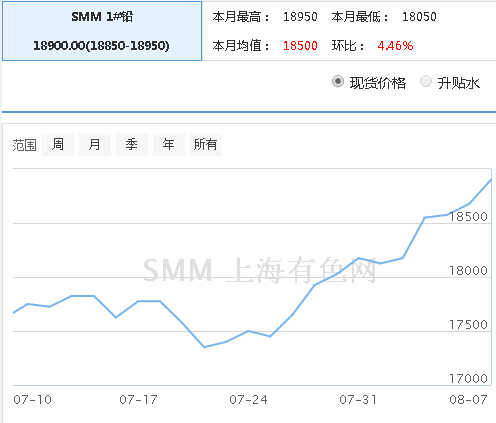The image size is (496, 423).
Task: Click the red 环比 4.46% value
Action: (x=395, y=46)
